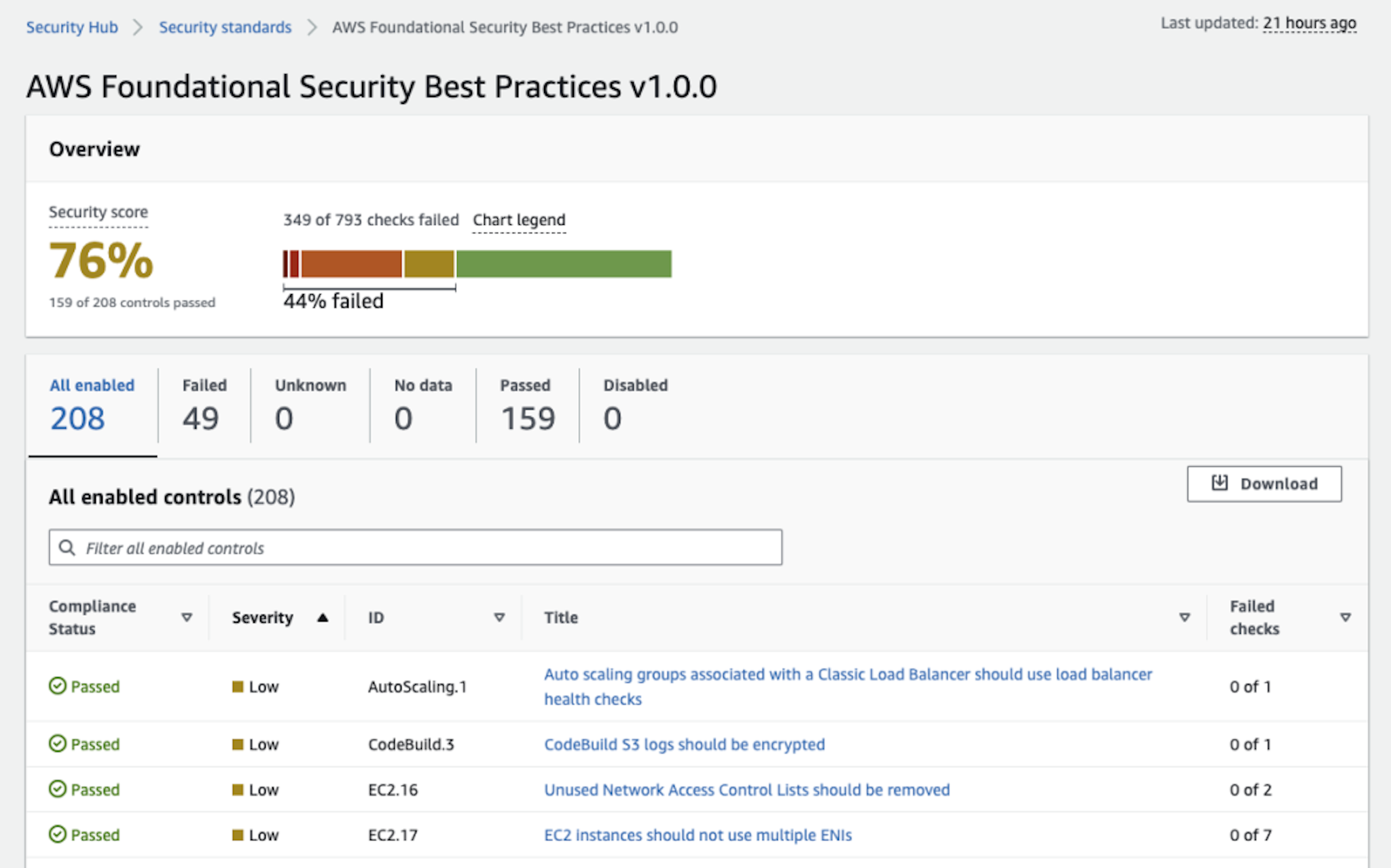Screen dimensions: 1391x868
Task: Select the Disabled tab
Action: point(634,404)
